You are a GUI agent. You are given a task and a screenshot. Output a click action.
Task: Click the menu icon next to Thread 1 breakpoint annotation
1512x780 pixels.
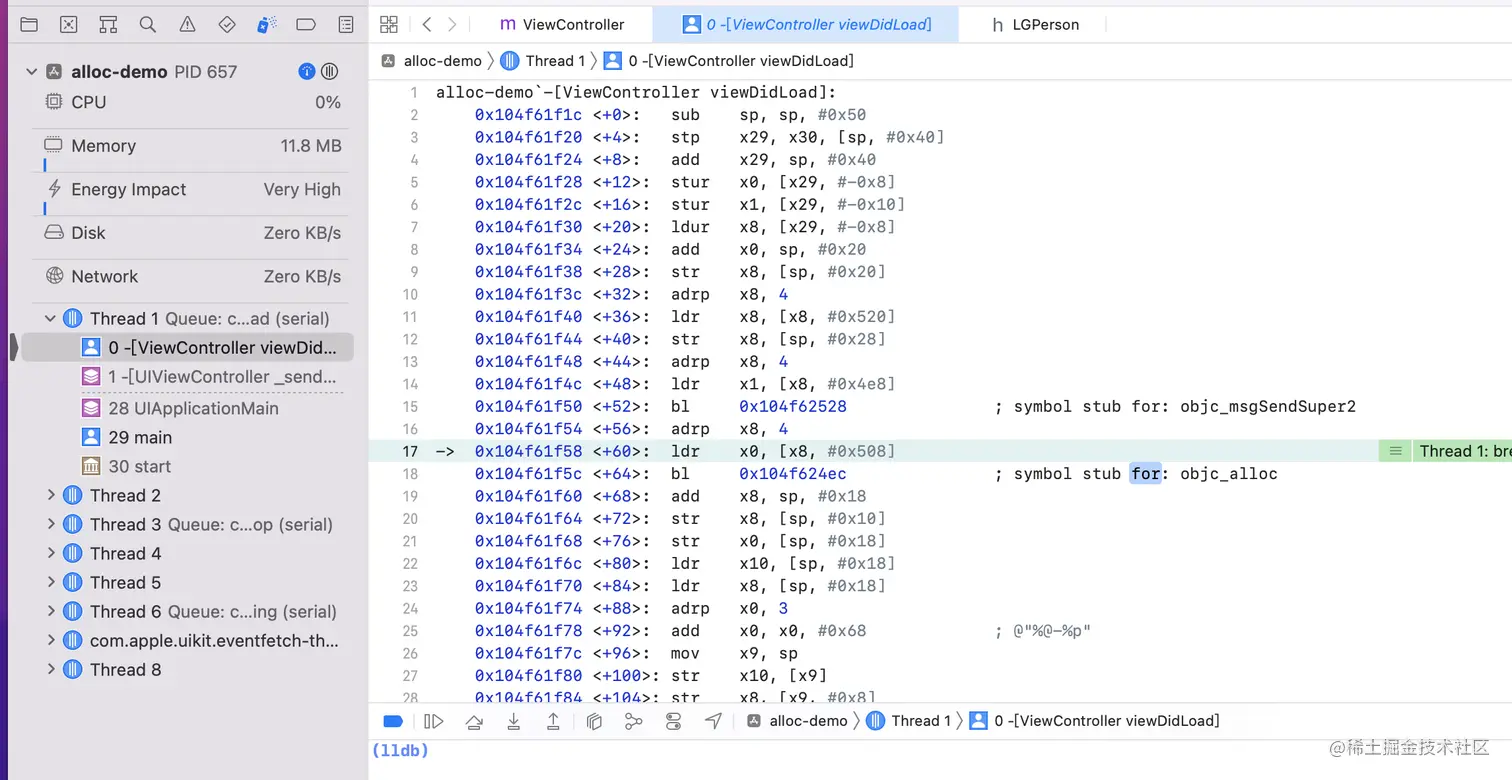tap(1395, 451)
